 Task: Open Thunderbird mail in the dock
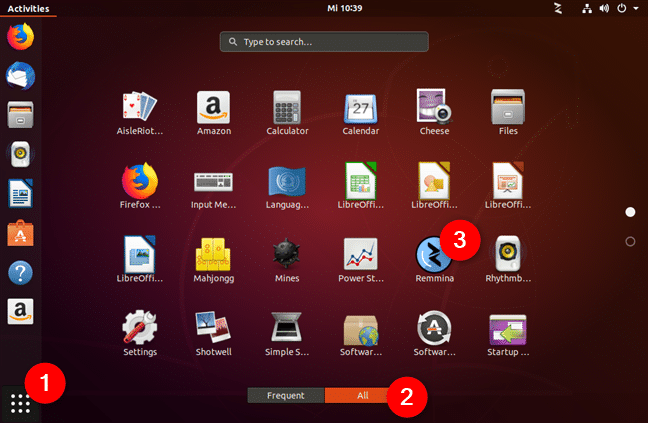[x=20, y=76]
